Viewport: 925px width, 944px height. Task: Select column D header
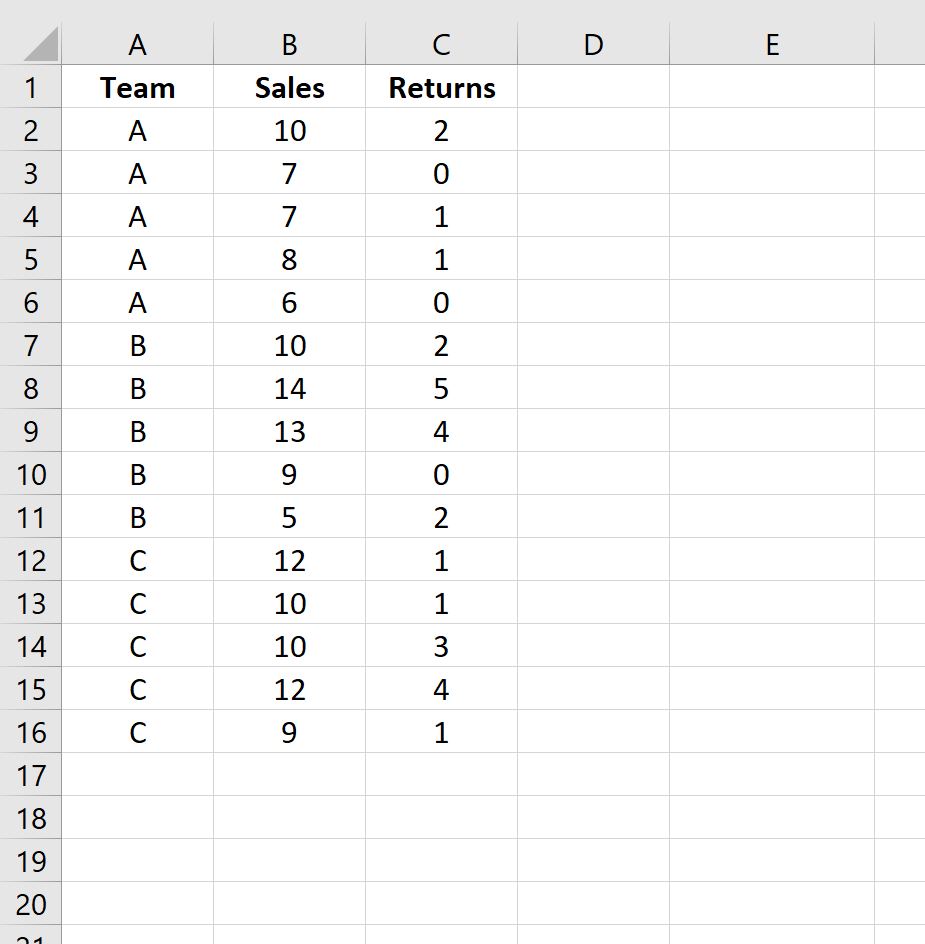point(593,44)
